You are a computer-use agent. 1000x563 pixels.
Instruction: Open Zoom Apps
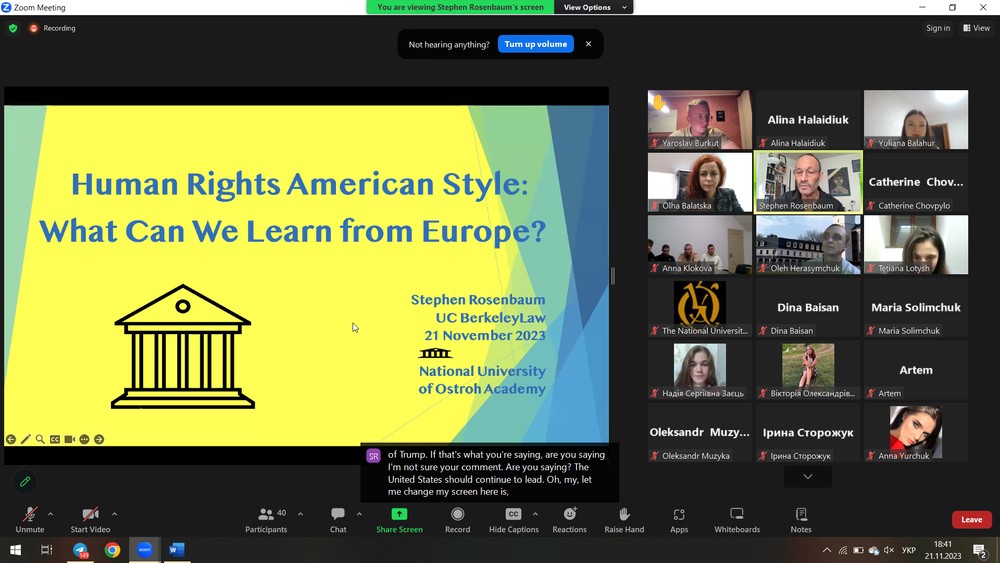click(679, 518)
